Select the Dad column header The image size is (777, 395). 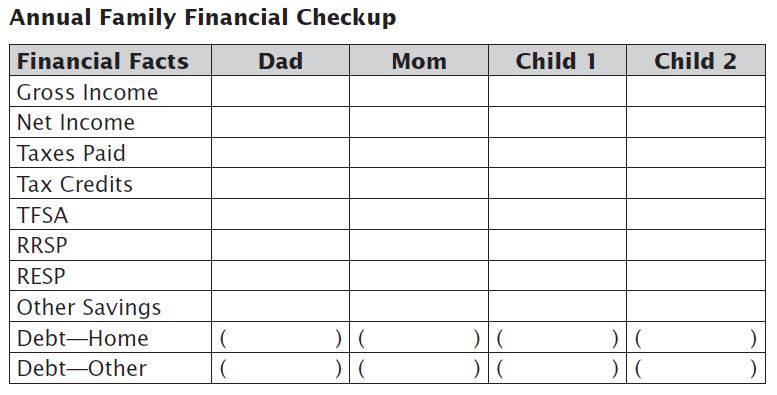[280, 60]
